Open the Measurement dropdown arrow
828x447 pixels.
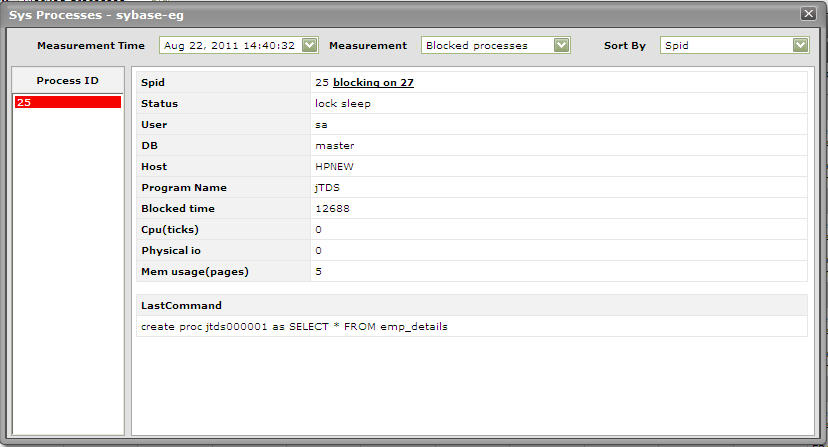click(x=561, y=45)
